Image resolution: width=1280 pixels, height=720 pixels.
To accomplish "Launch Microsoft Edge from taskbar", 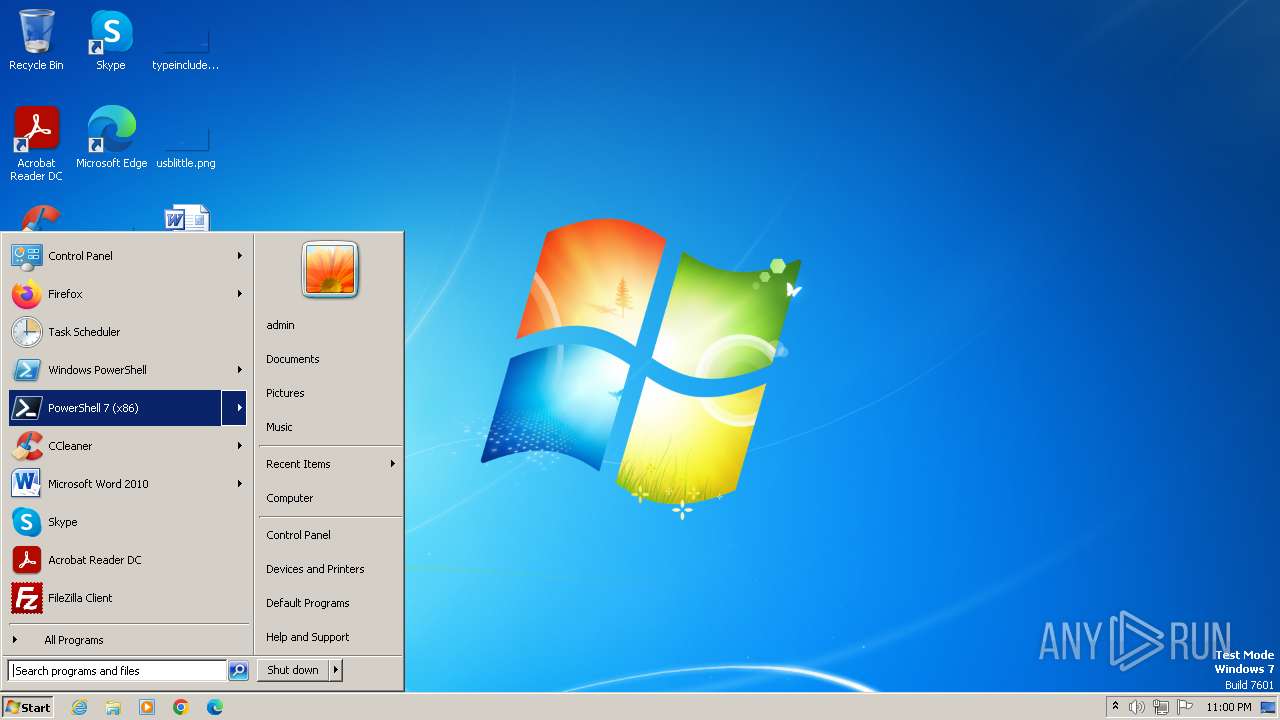I will pyautogui.click(x=215, y=707).
